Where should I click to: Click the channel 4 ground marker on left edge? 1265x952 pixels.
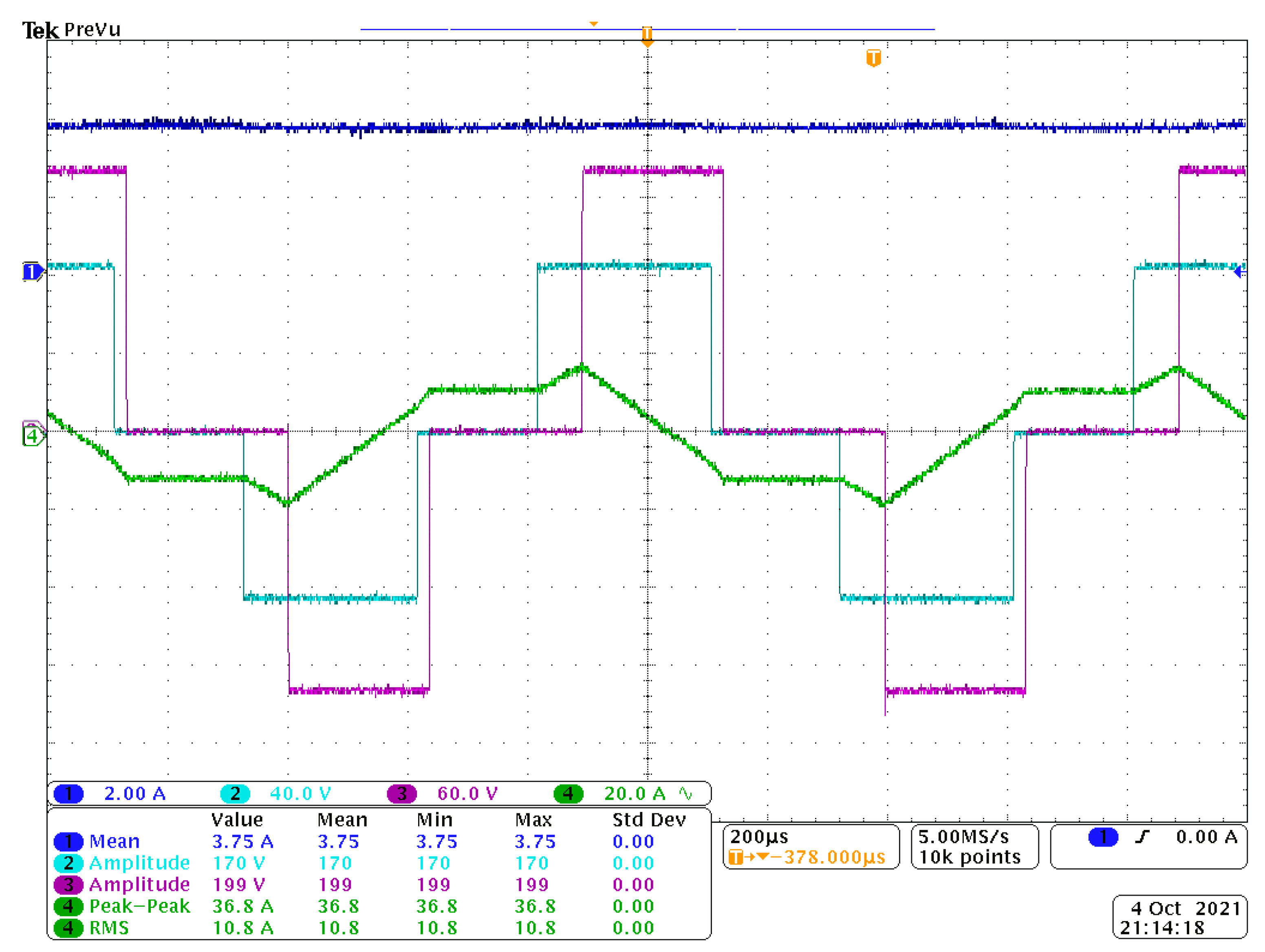pos(32,437)
